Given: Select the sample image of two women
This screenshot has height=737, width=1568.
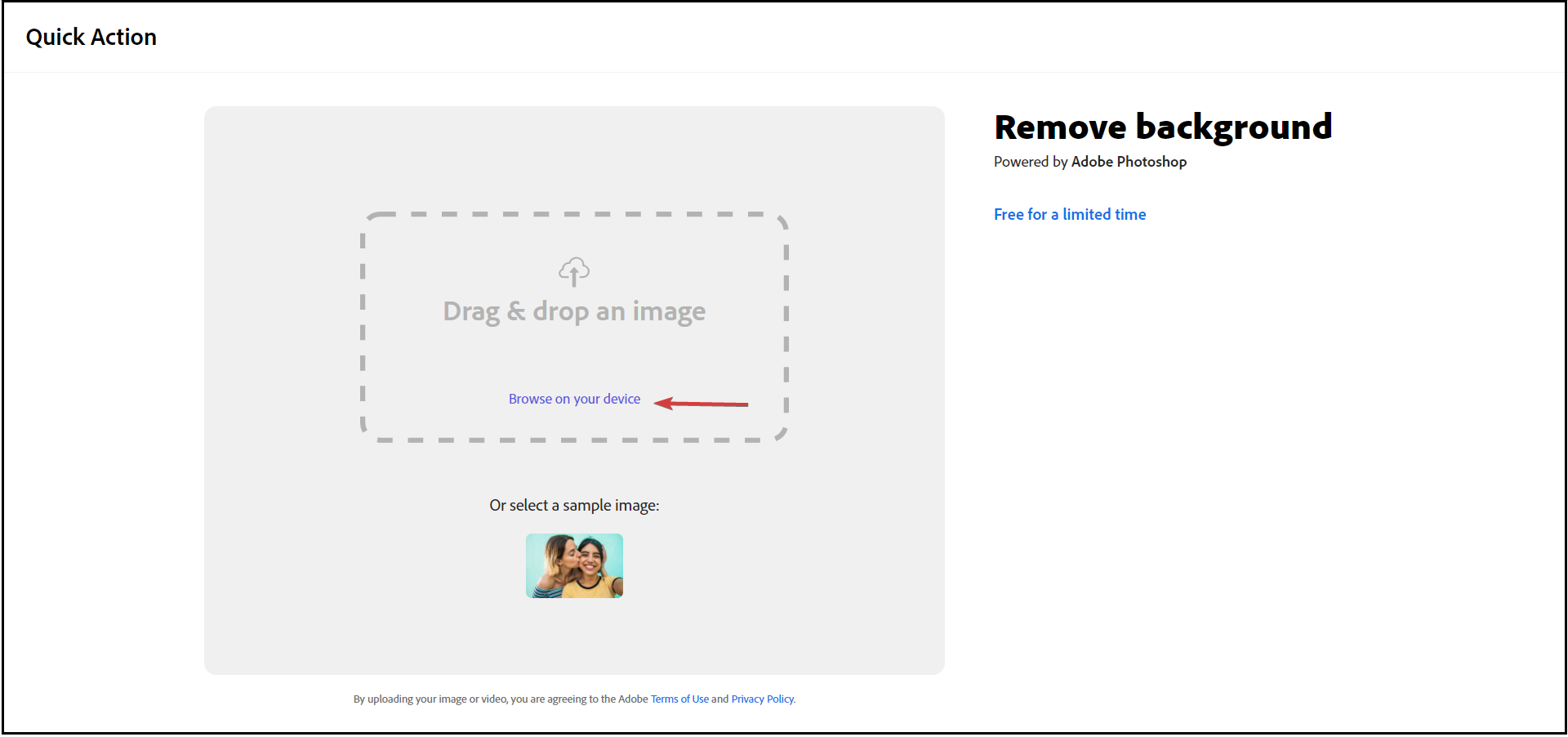Looking at the screenshot, I should click(574, 565).
